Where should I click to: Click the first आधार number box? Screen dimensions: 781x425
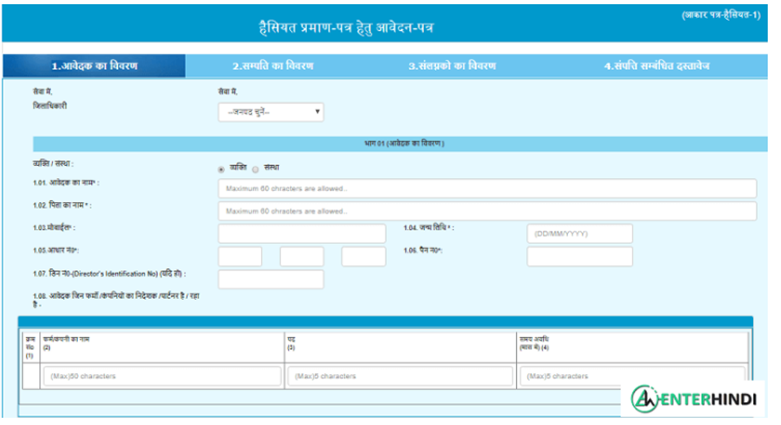(x=240, y=257)
